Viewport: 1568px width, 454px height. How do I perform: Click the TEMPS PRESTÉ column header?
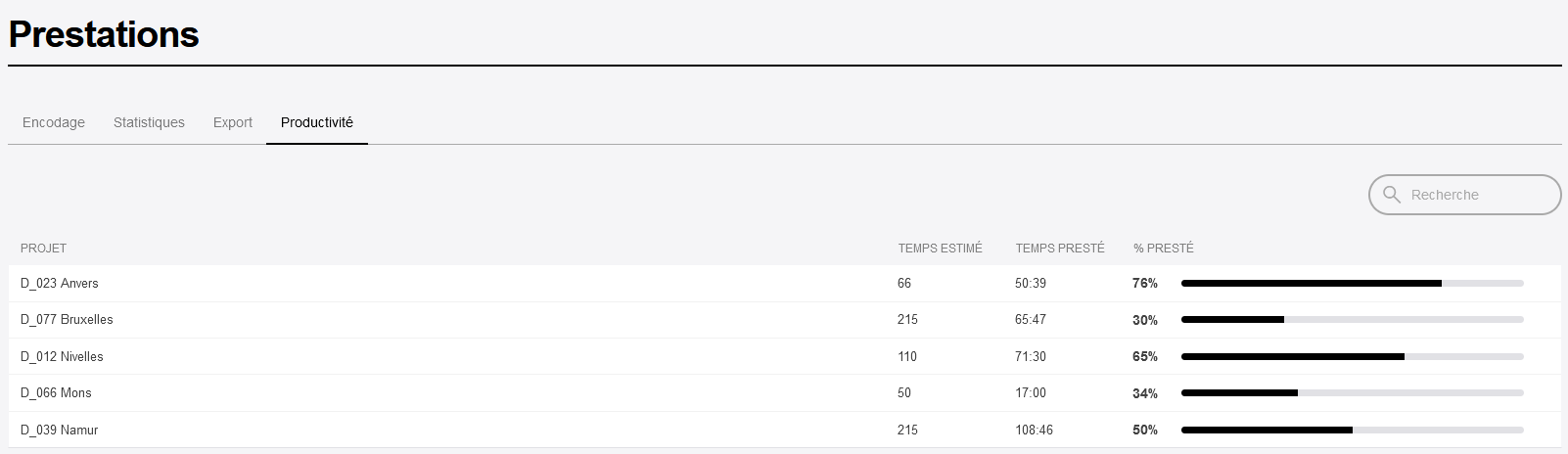click(x=1060, y=249)
